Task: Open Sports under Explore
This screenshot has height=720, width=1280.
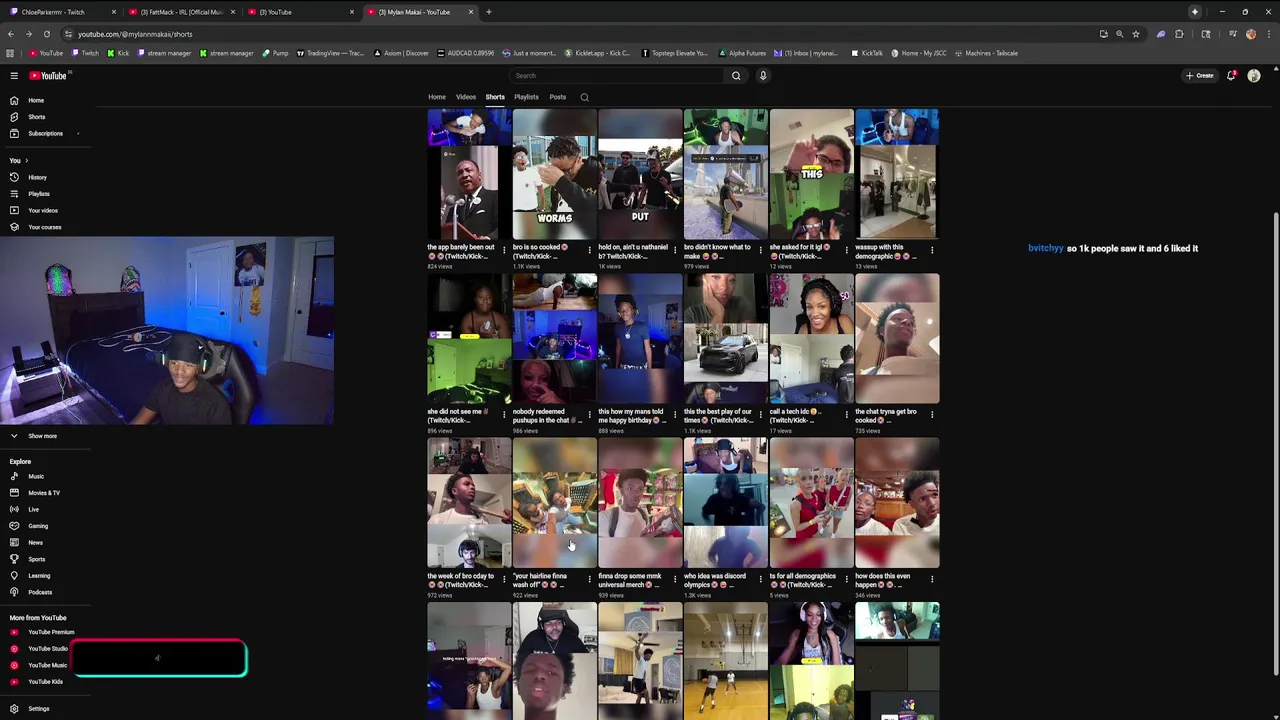Action: (x=36, y=559)
